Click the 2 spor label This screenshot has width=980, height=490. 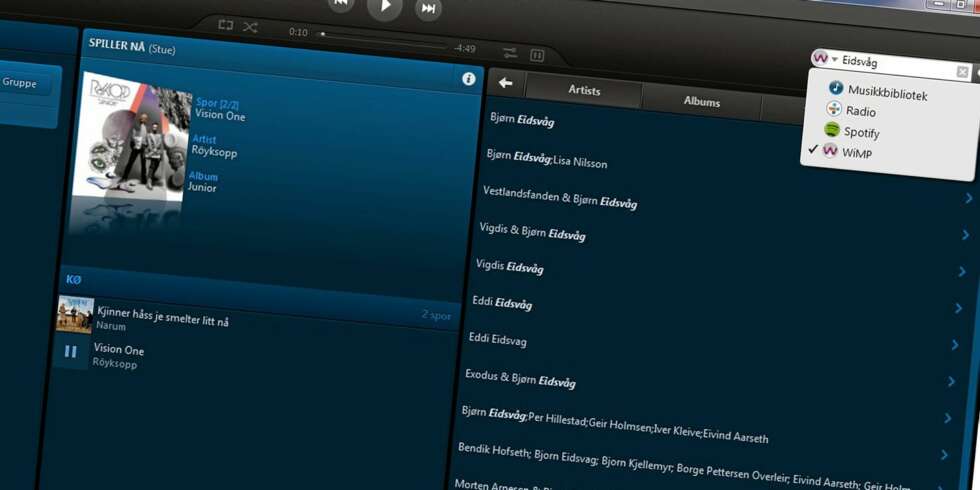(436, 316)
